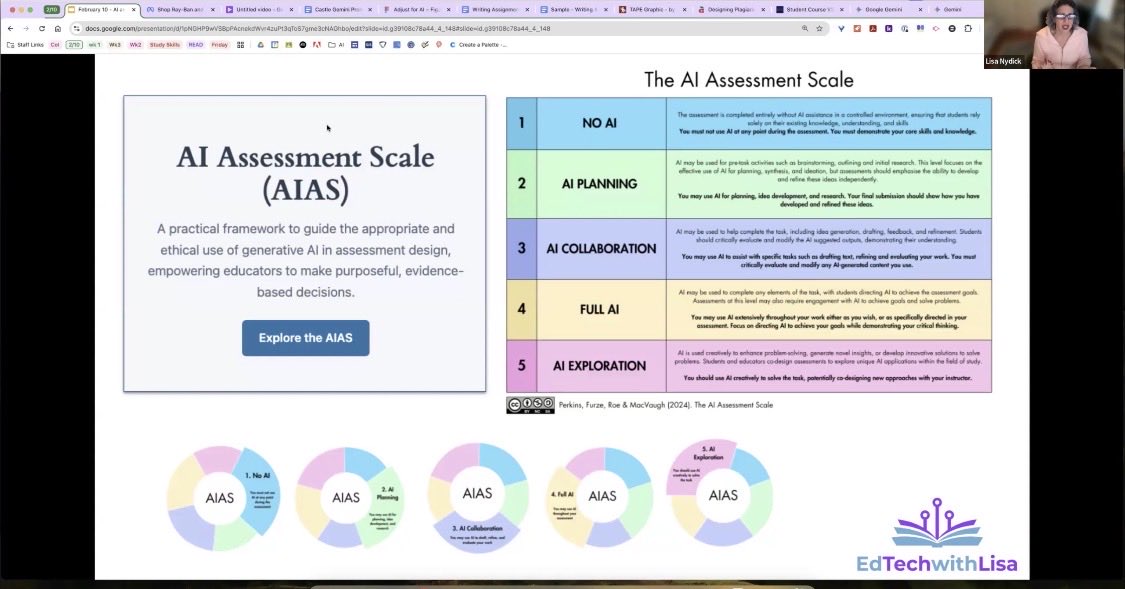Switch to the Designing Plagiarism tab
Viewport: 1125px width, 589px height.
[x=730, y=9]
